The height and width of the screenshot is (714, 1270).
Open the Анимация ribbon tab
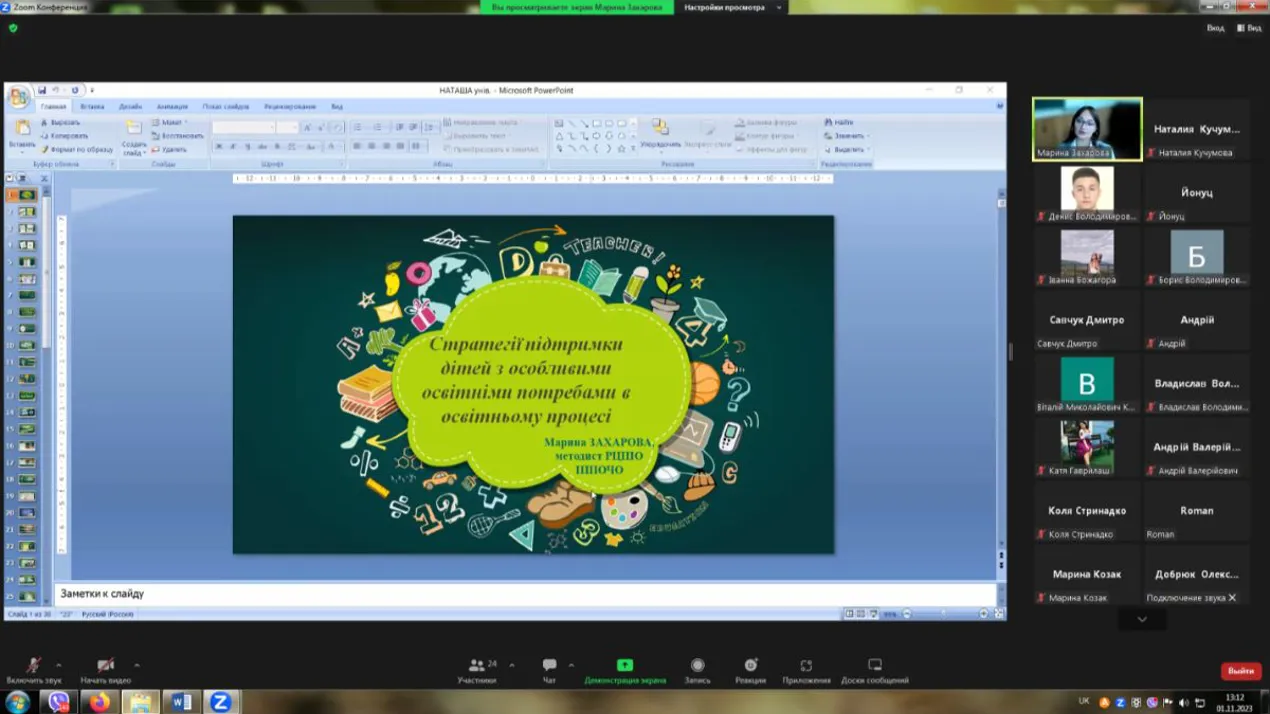click(x=172, y=106)
